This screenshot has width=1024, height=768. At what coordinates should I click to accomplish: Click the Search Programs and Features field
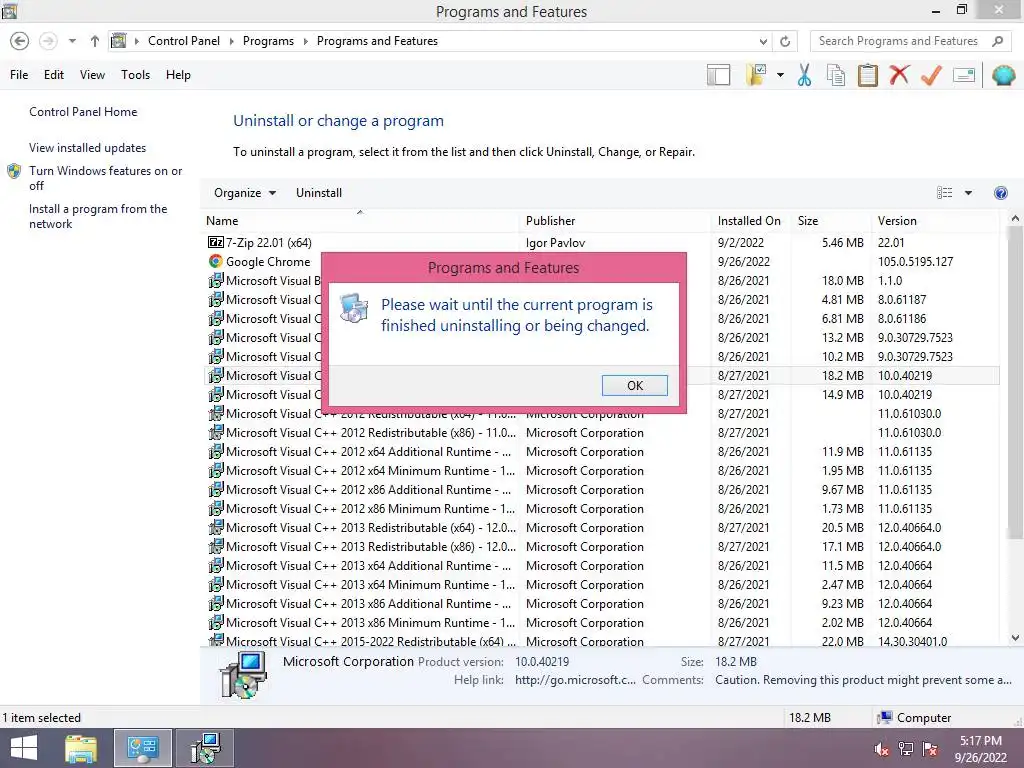click(911, 41)
